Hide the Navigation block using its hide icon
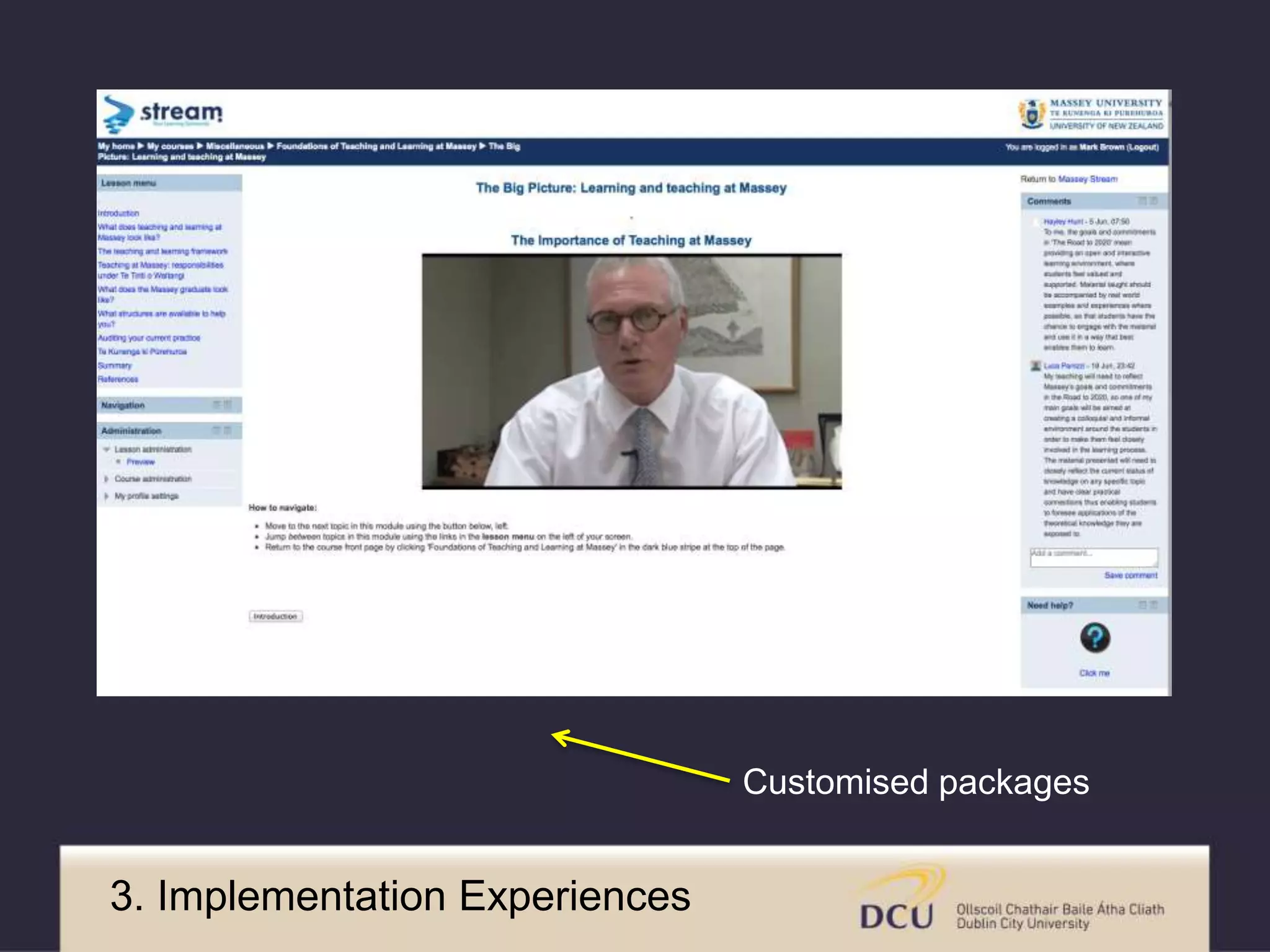1270x952 pixels. coord(217,405)
